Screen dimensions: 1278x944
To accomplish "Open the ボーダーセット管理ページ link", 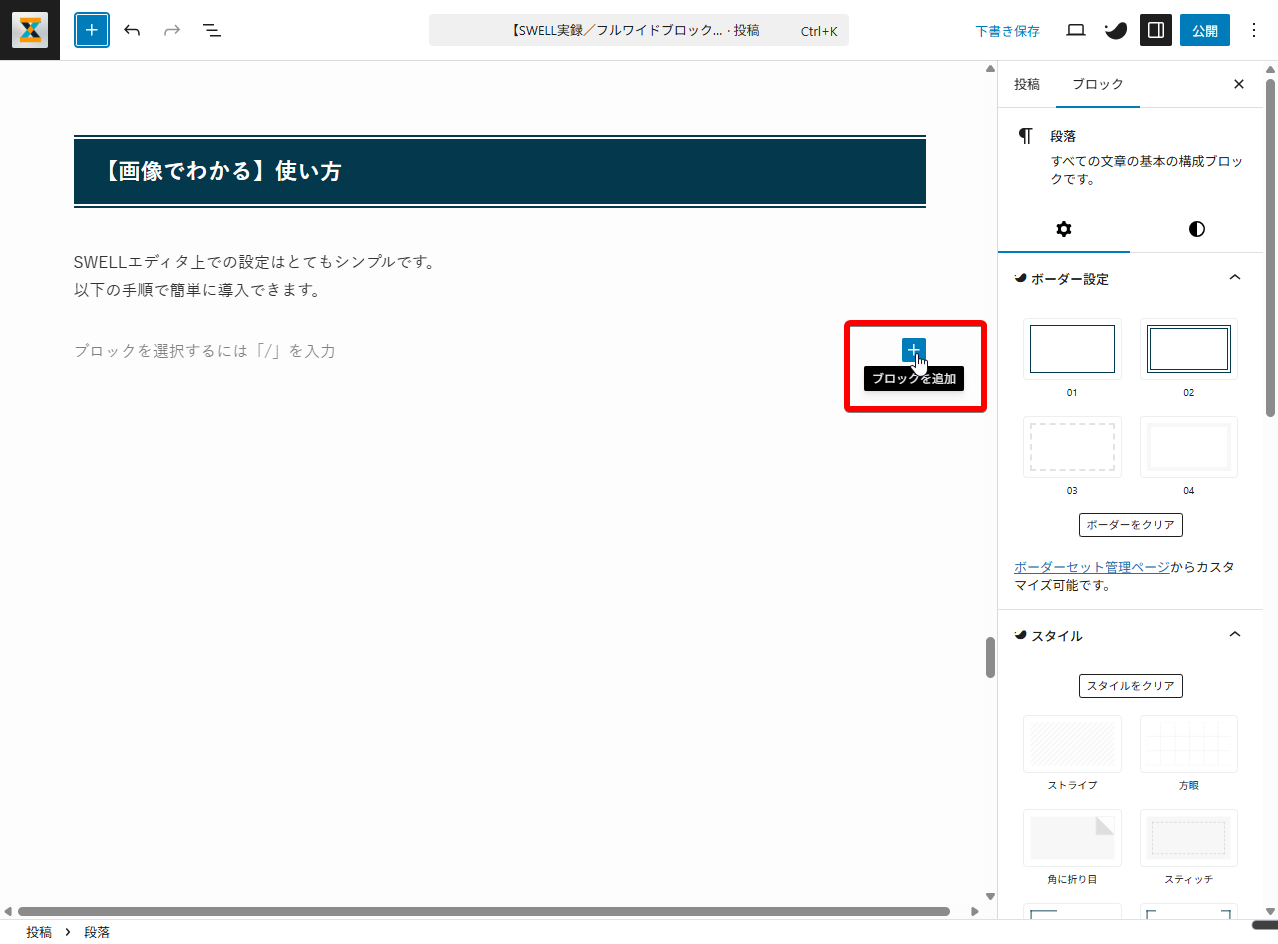I will (x=1091, y=567).
